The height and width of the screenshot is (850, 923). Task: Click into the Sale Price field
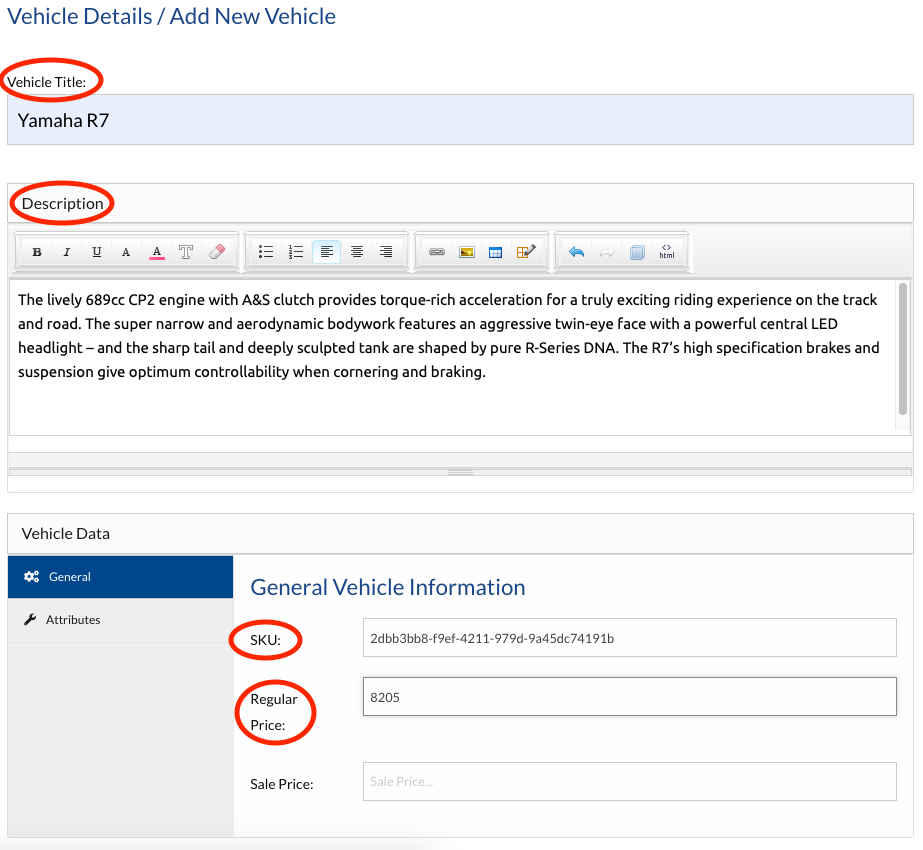(629, 782)
